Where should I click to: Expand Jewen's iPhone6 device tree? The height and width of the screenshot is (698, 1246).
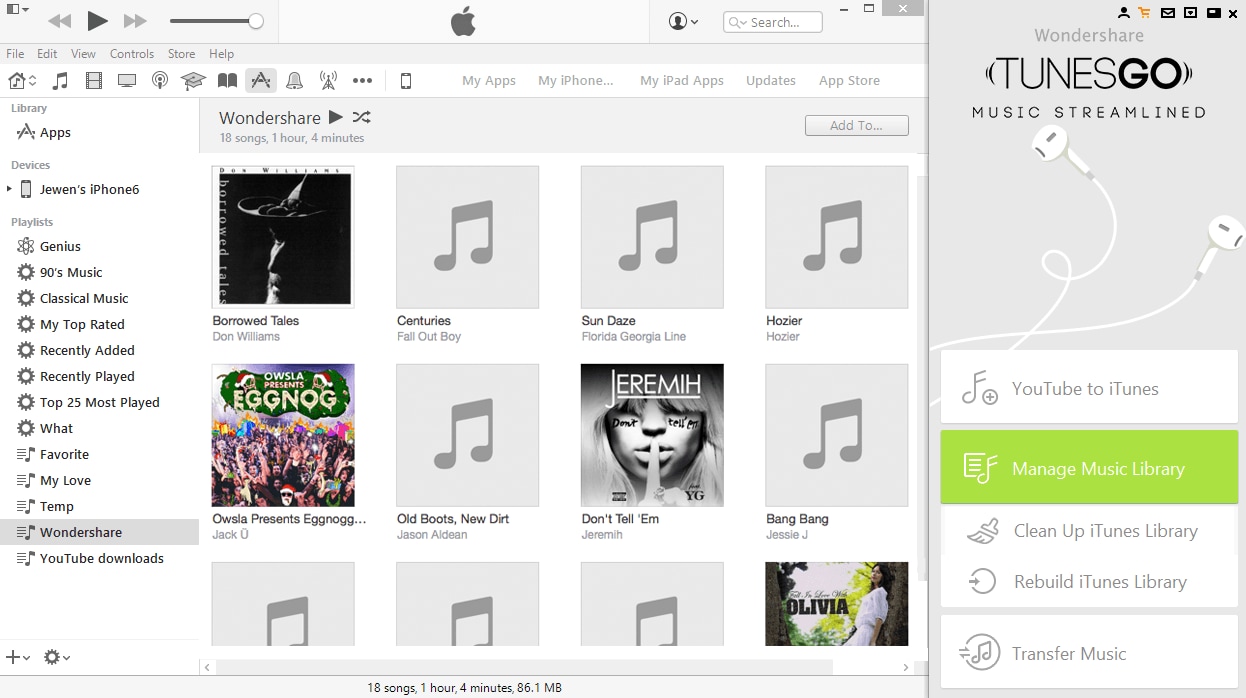click(x=9, y=189)
